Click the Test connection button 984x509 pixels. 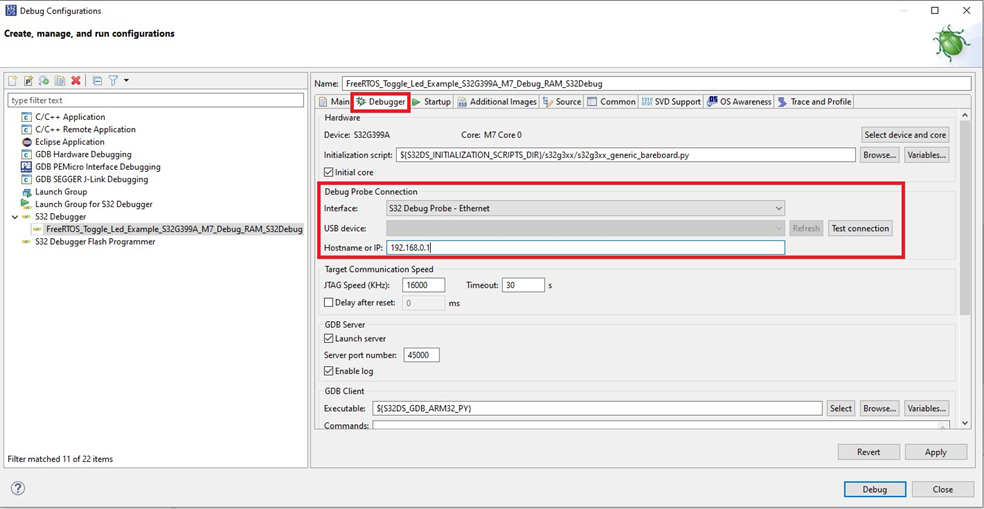(x=860, y=228)
